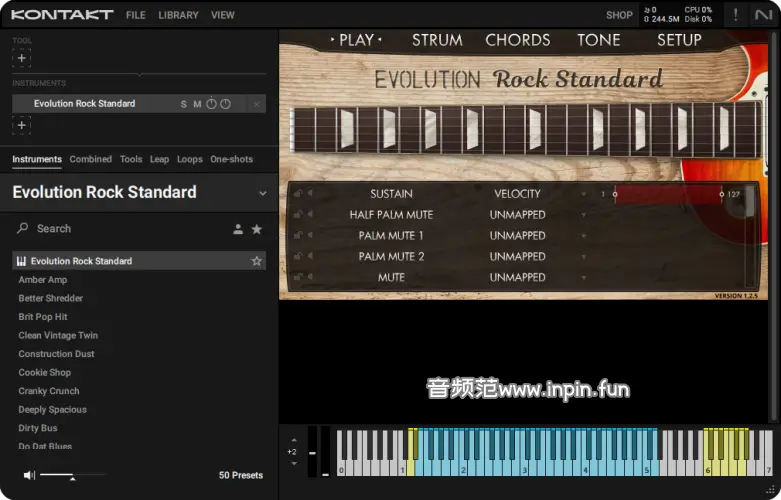781x500 pixels.
Task: Add a new tool with plus icon
Action: [x=22, y=58]
